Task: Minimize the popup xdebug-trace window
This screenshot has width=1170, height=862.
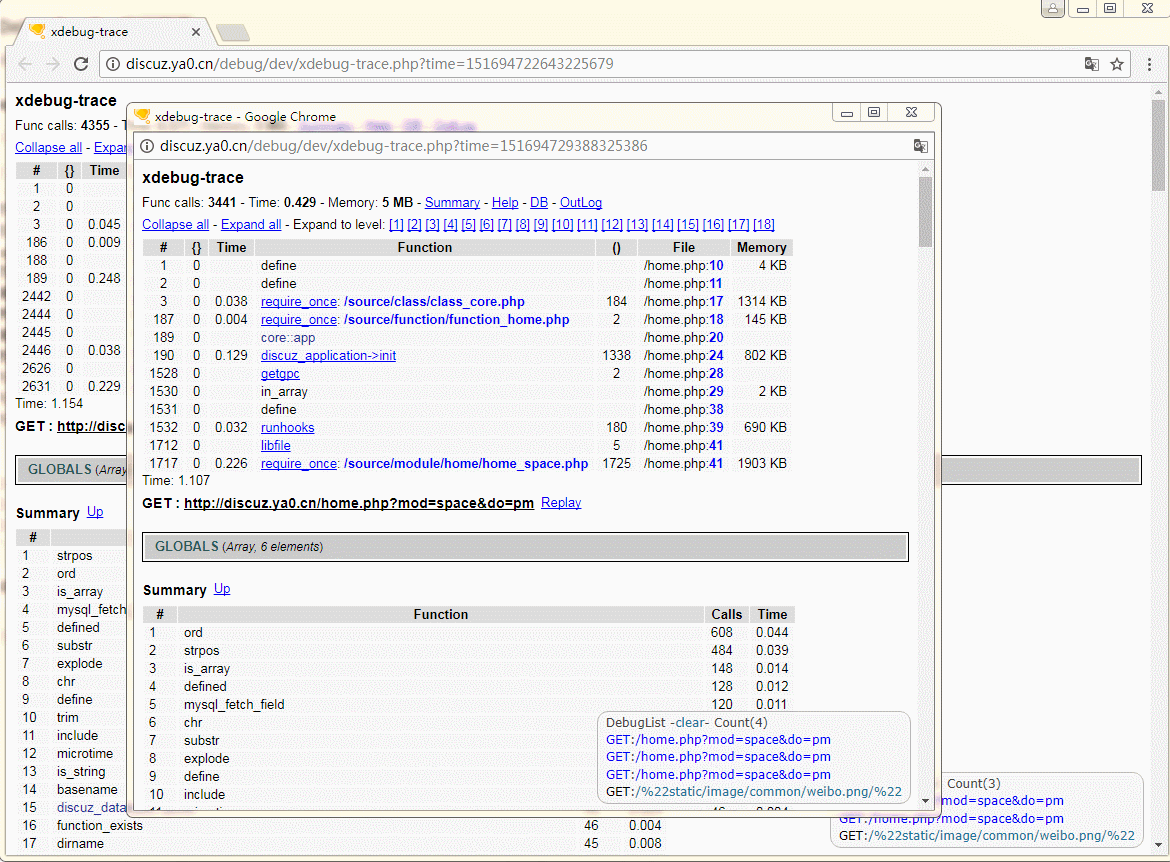Action: (847, 113)
